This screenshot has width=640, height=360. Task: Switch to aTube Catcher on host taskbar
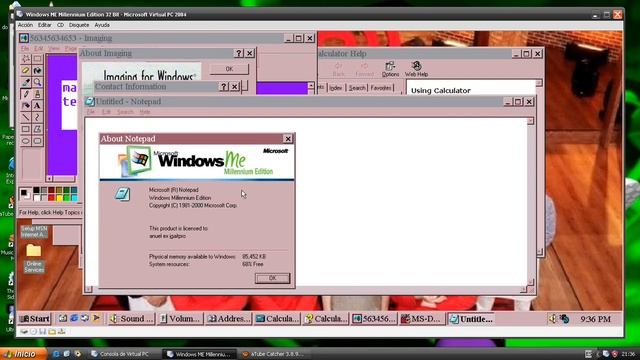click(x=272, y=354)
